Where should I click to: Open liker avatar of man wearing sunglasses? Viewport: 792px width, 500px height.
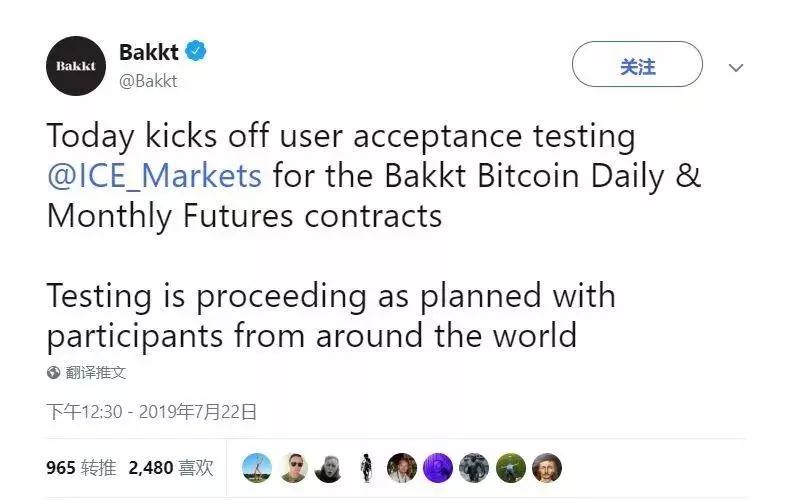pos(293,467)
